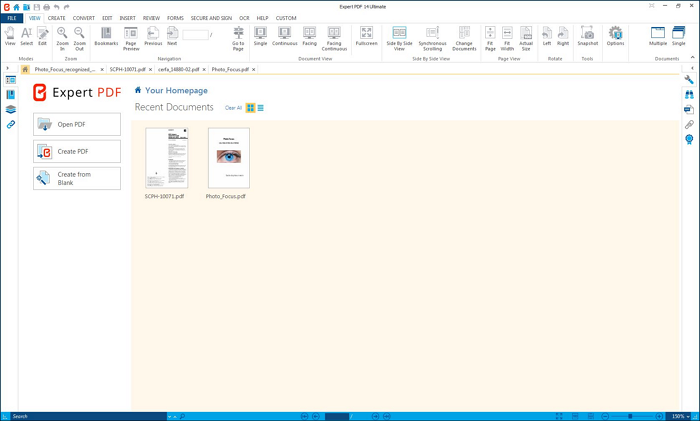Enable Synchronous Scrolling
The width and height of the screenshot is (700, 421).
[432, 39]
